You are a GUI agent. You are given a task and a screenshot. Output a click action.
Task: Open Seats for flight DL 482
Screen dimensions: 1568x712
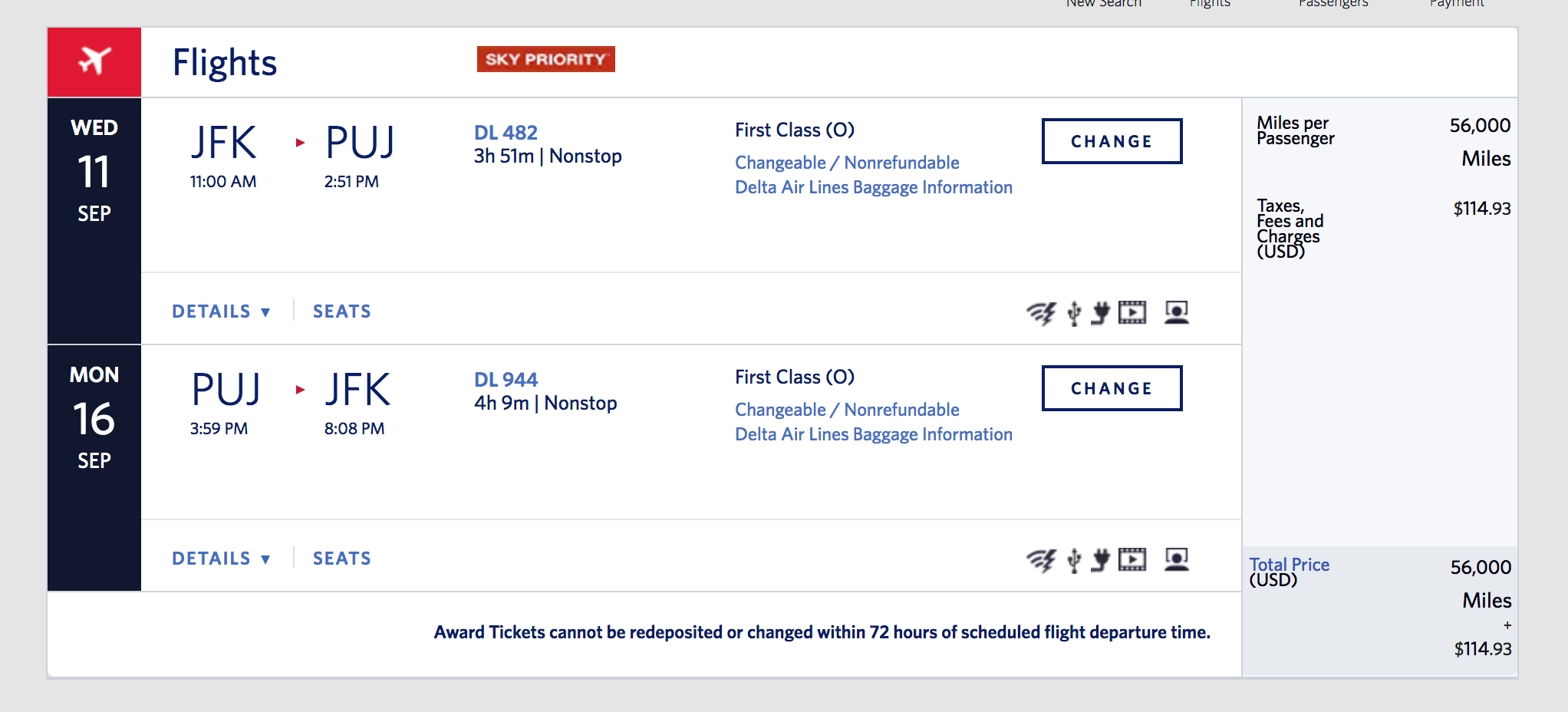[x=341, y=311]
